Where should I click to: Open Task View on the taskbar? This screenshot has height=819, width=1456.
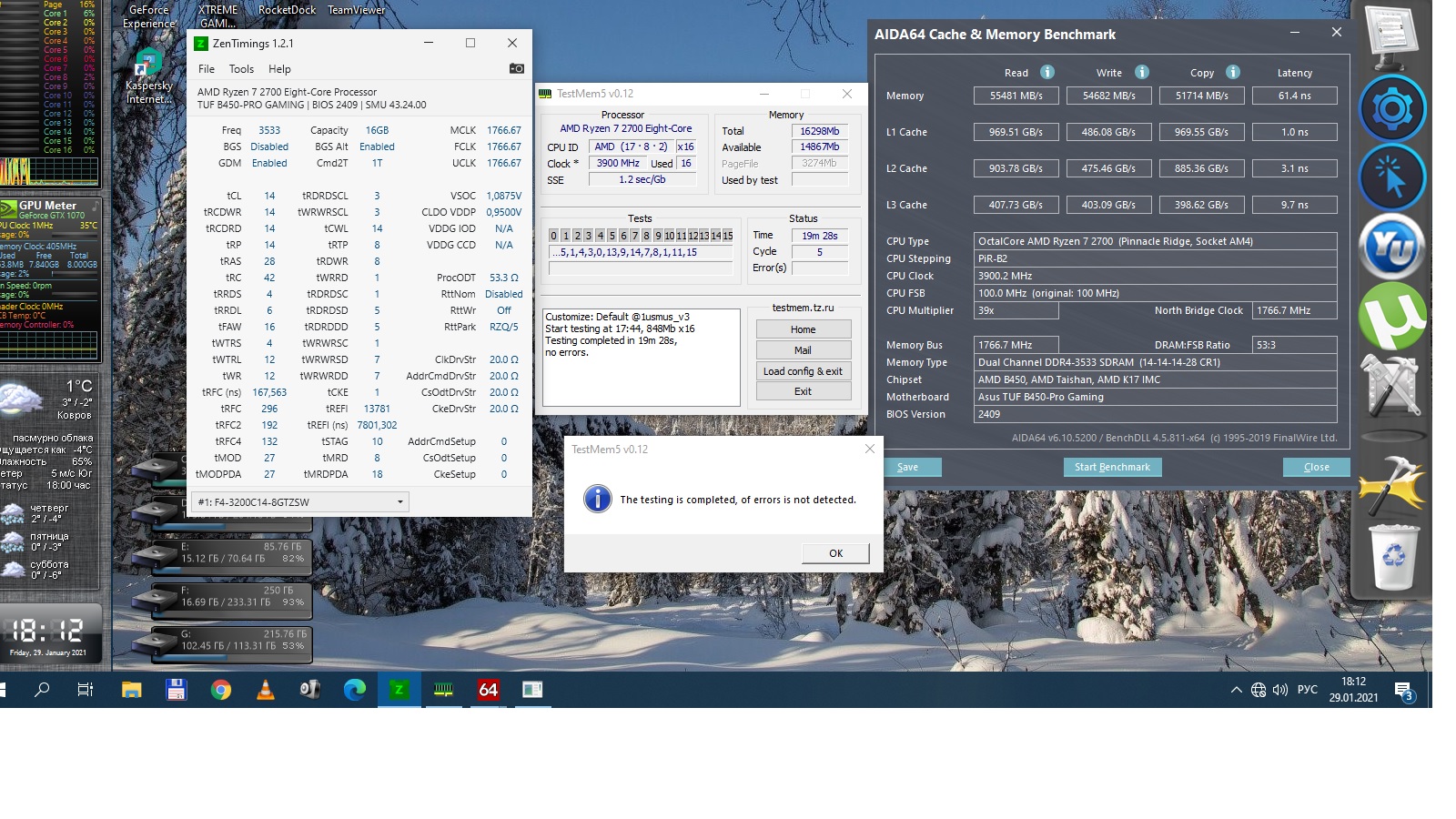coord(86,690)
